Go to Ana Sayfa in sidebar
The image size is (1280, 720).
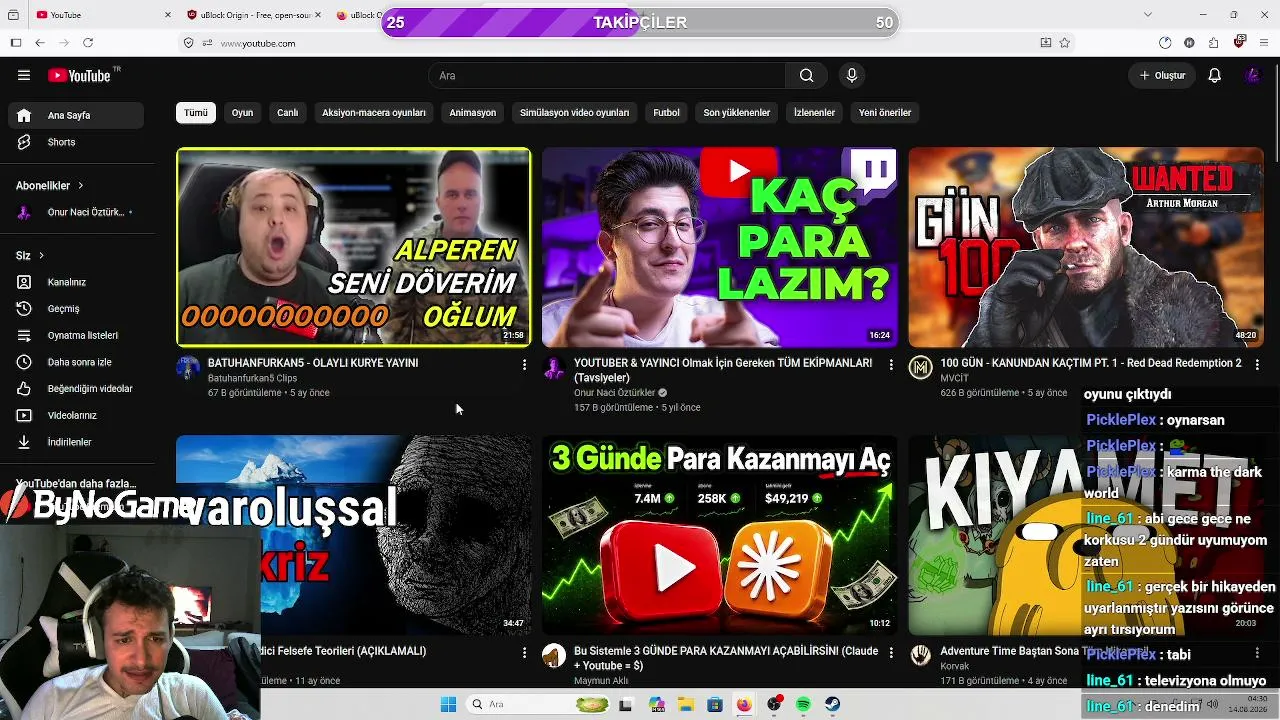[76, 115]
